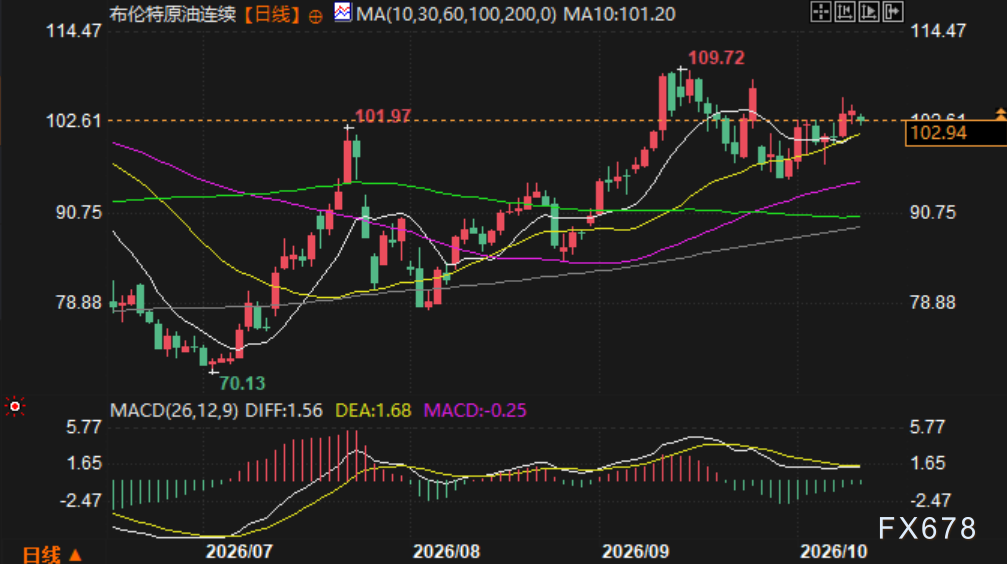Toggle the crosshair cursor icon

pos(821,12)
